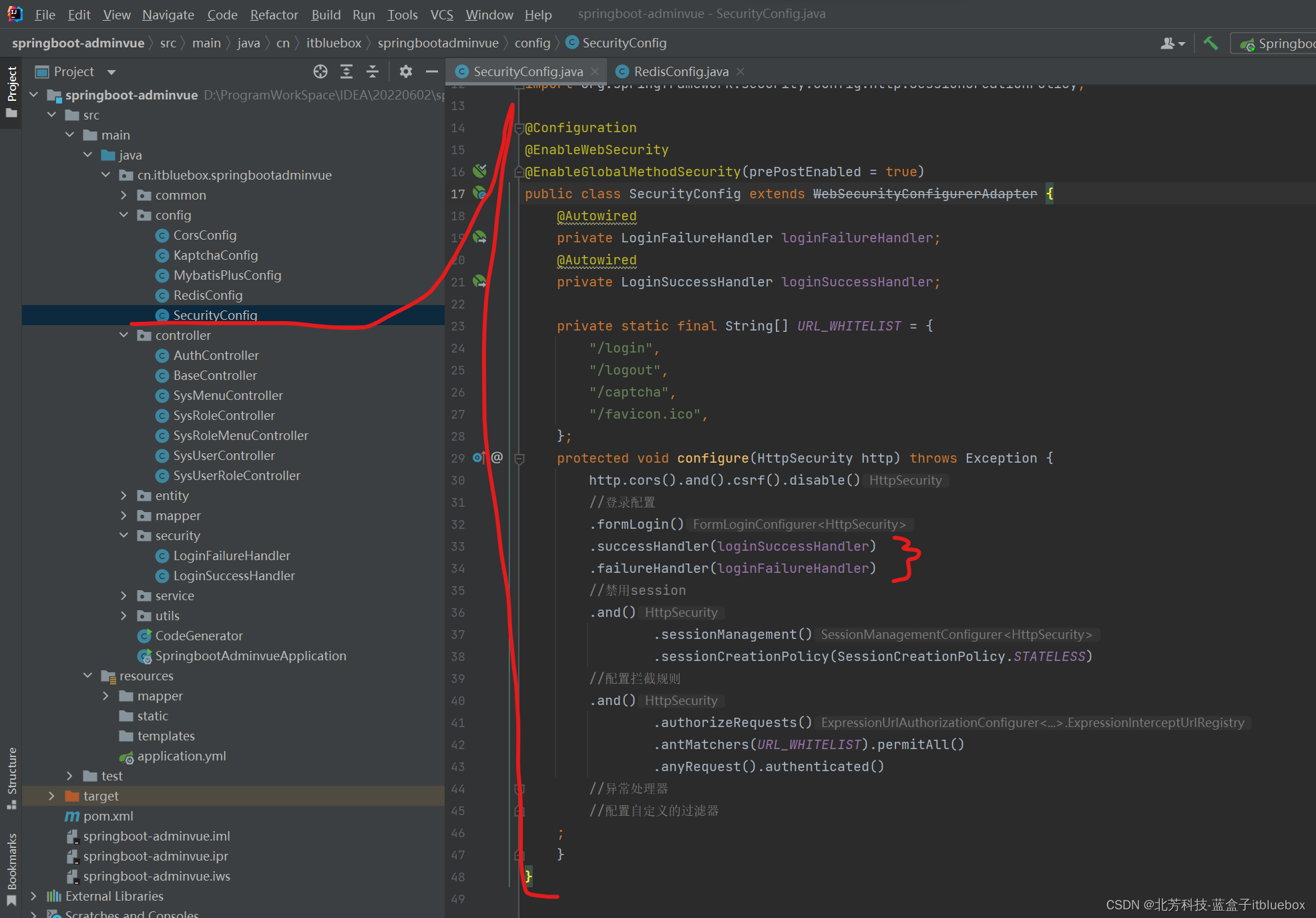Viewport: 1316px width, 918px height.
Task: Expand the entity package folder
Action: click(x=124, y=495)
